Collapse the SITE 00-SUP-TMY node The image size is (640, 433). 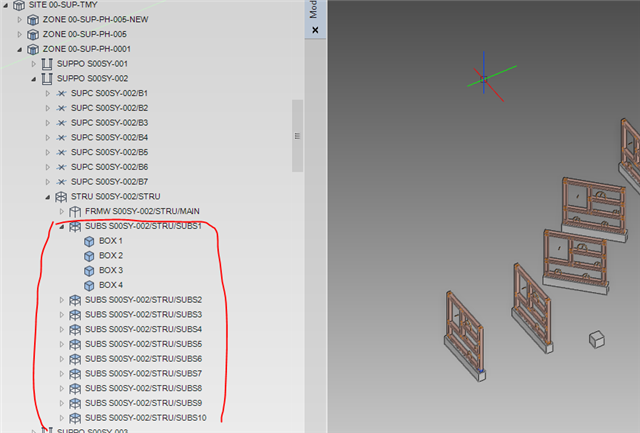(x=6, y=5)
